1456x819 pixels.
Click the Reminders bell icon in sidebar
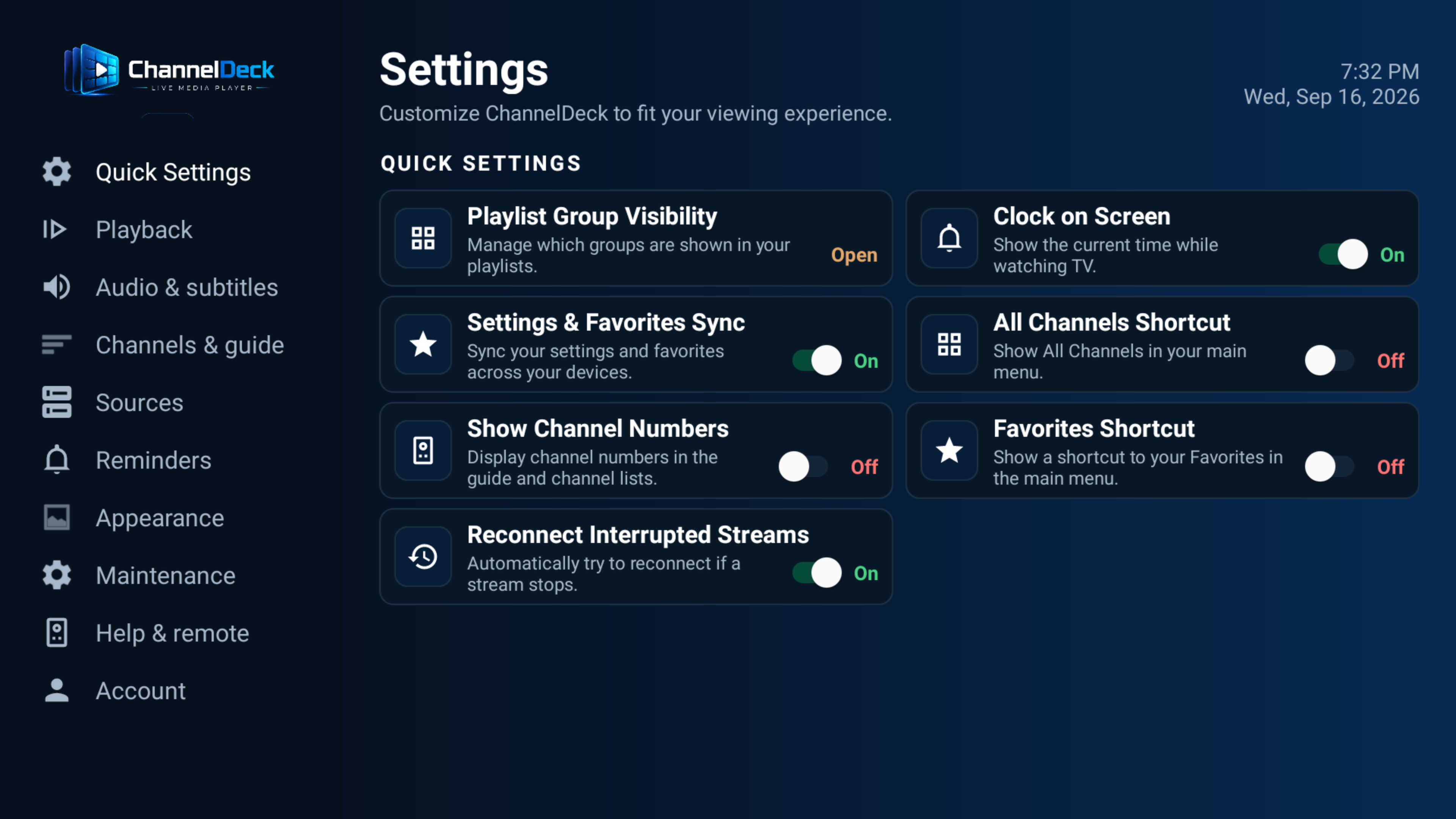(x=56, y=460)
